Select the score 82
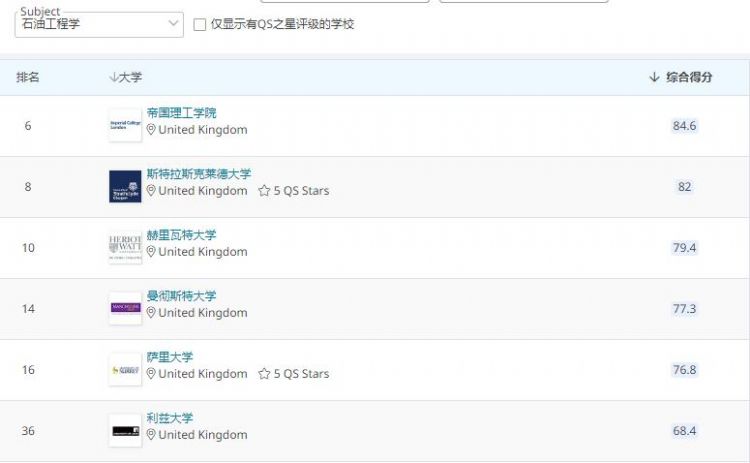 [x=684, y=187]
